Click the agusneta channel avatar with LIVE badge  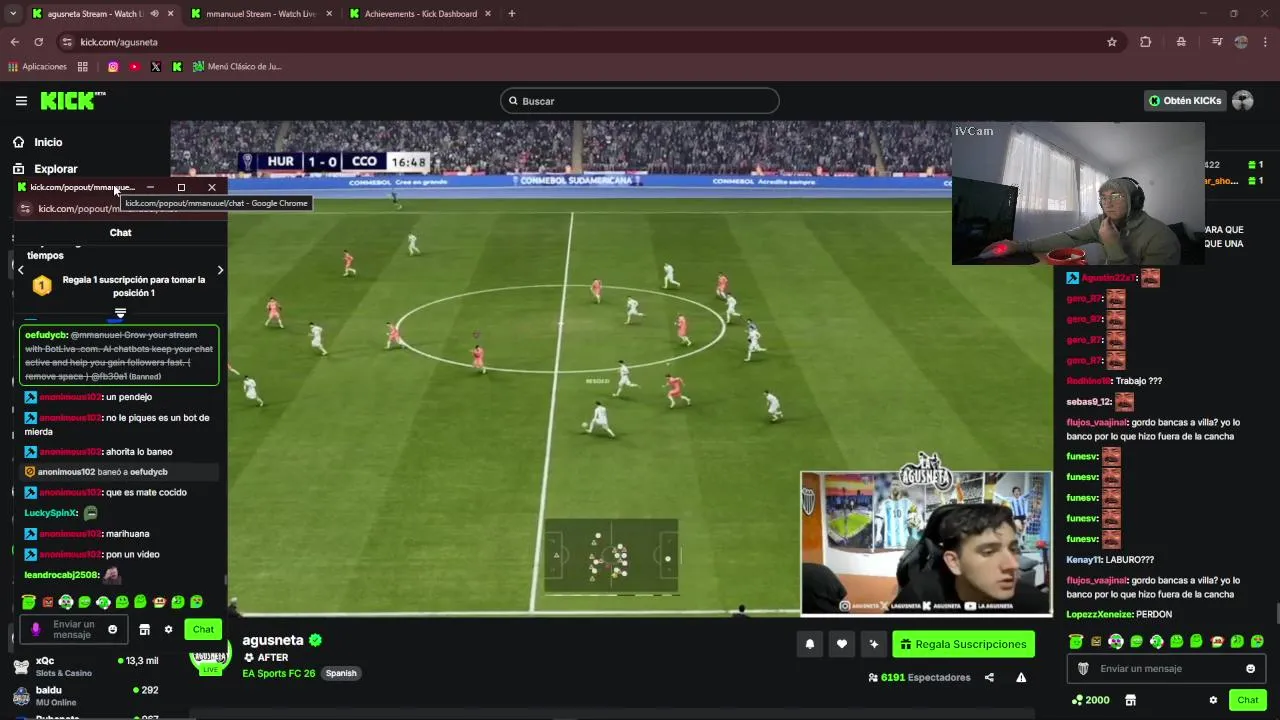tap(210, 655)
